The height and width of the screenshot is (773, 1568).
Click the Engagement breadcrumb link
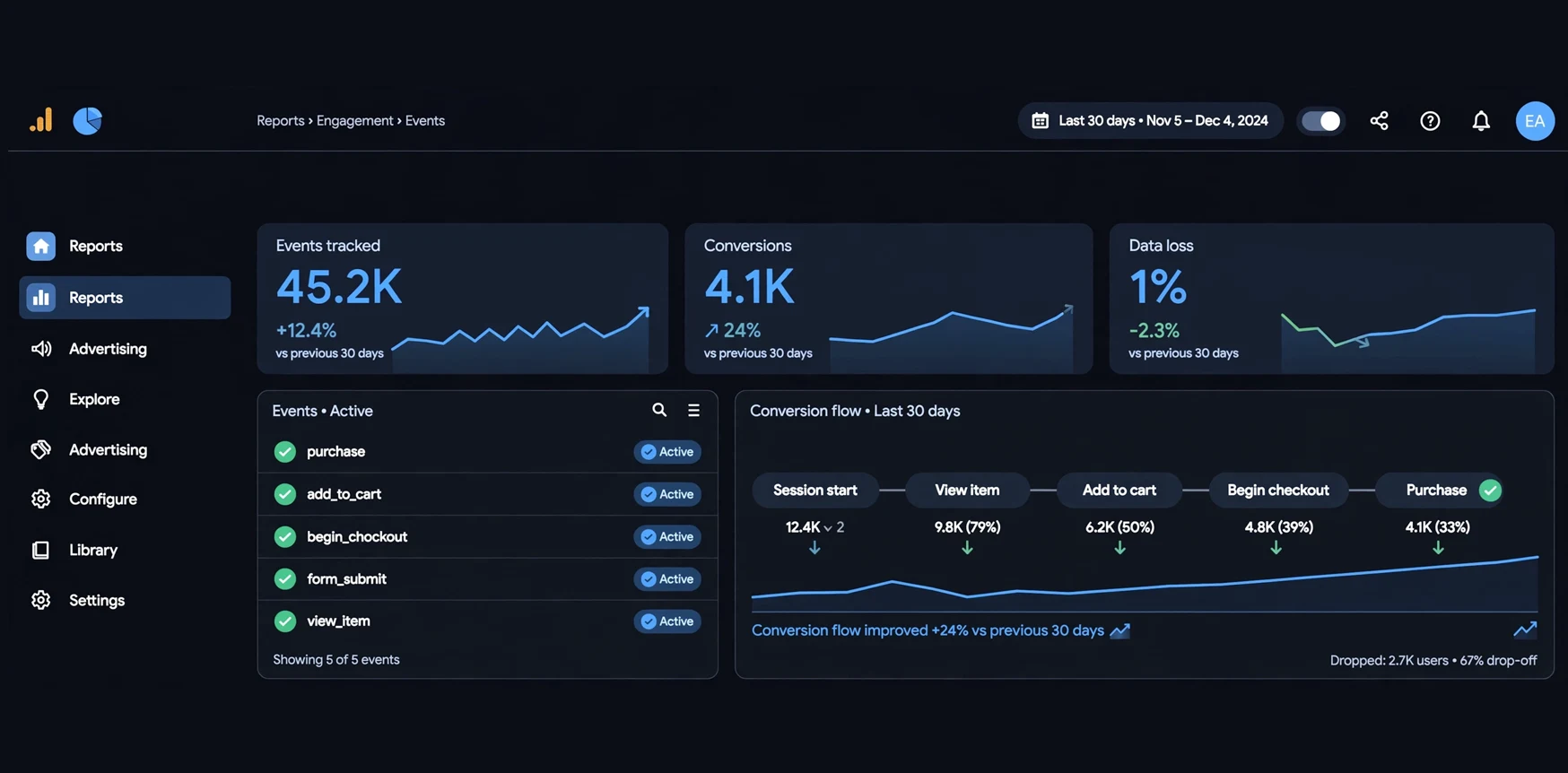point(354,120)
